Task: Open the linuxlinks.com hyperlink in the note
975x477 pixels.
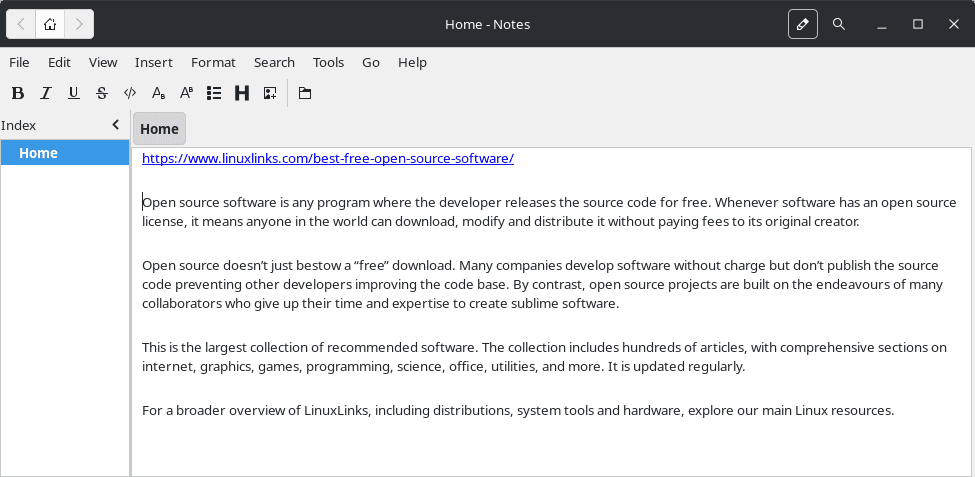Action: [x=328, y=159]
